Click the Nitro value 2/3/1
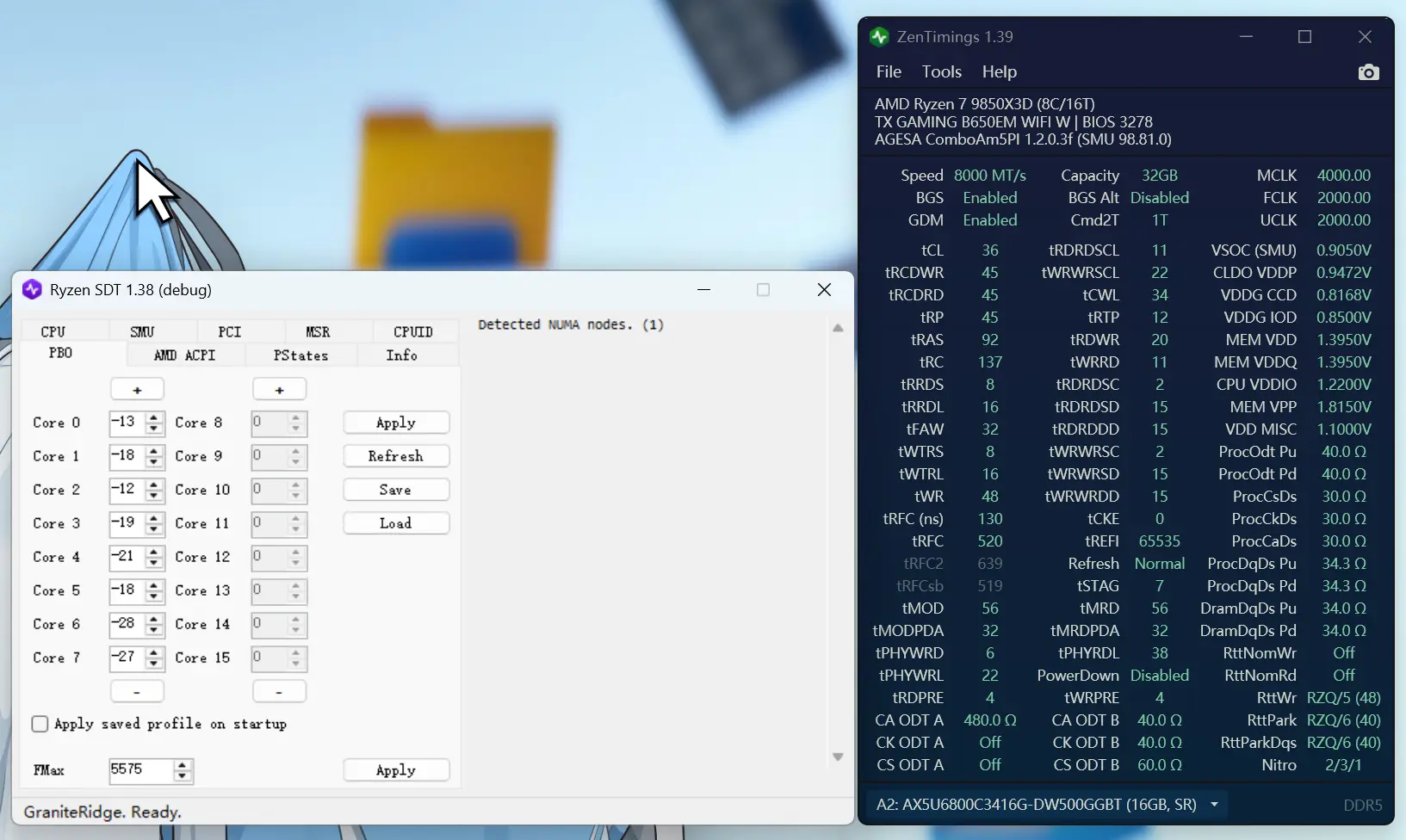 [1344, 765]
